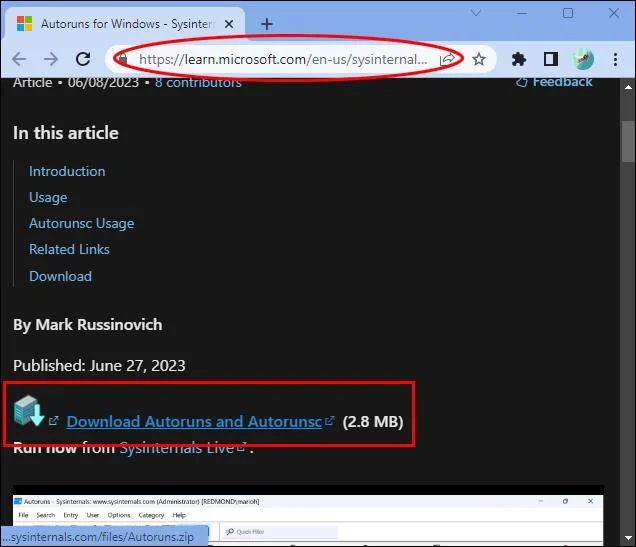Click Category in the Autoruns screenshot menu
This screenshot has height=547, width=636.
(x=151, y=515)
